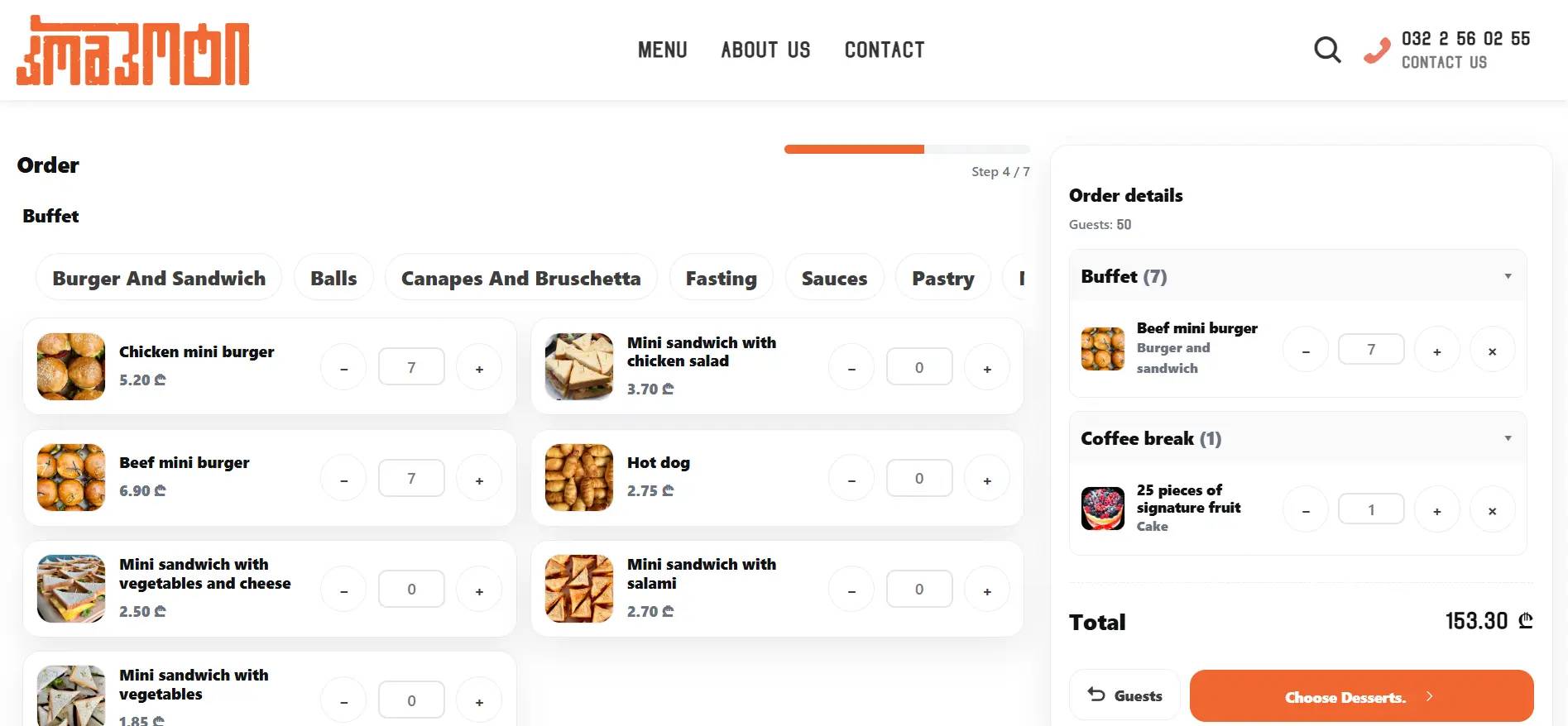
Task: Decrease Beef mini burger quantity in order details
Action: 1305,349
